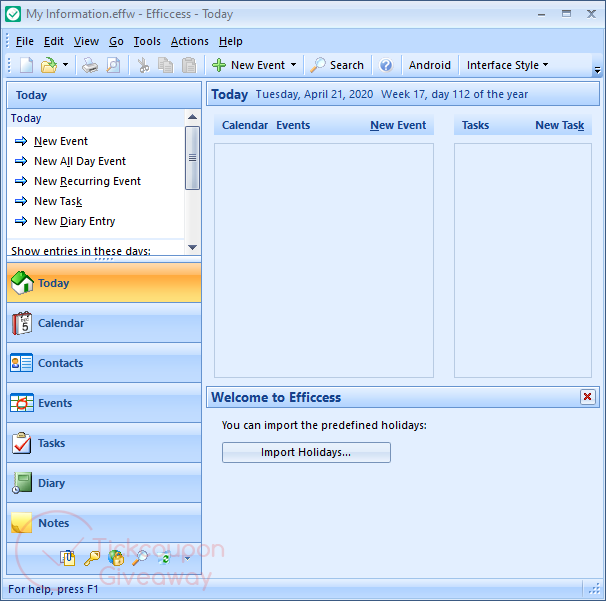Click New Recurring Event link
Viewport: 606px width, 601px height.
[87, 181]
